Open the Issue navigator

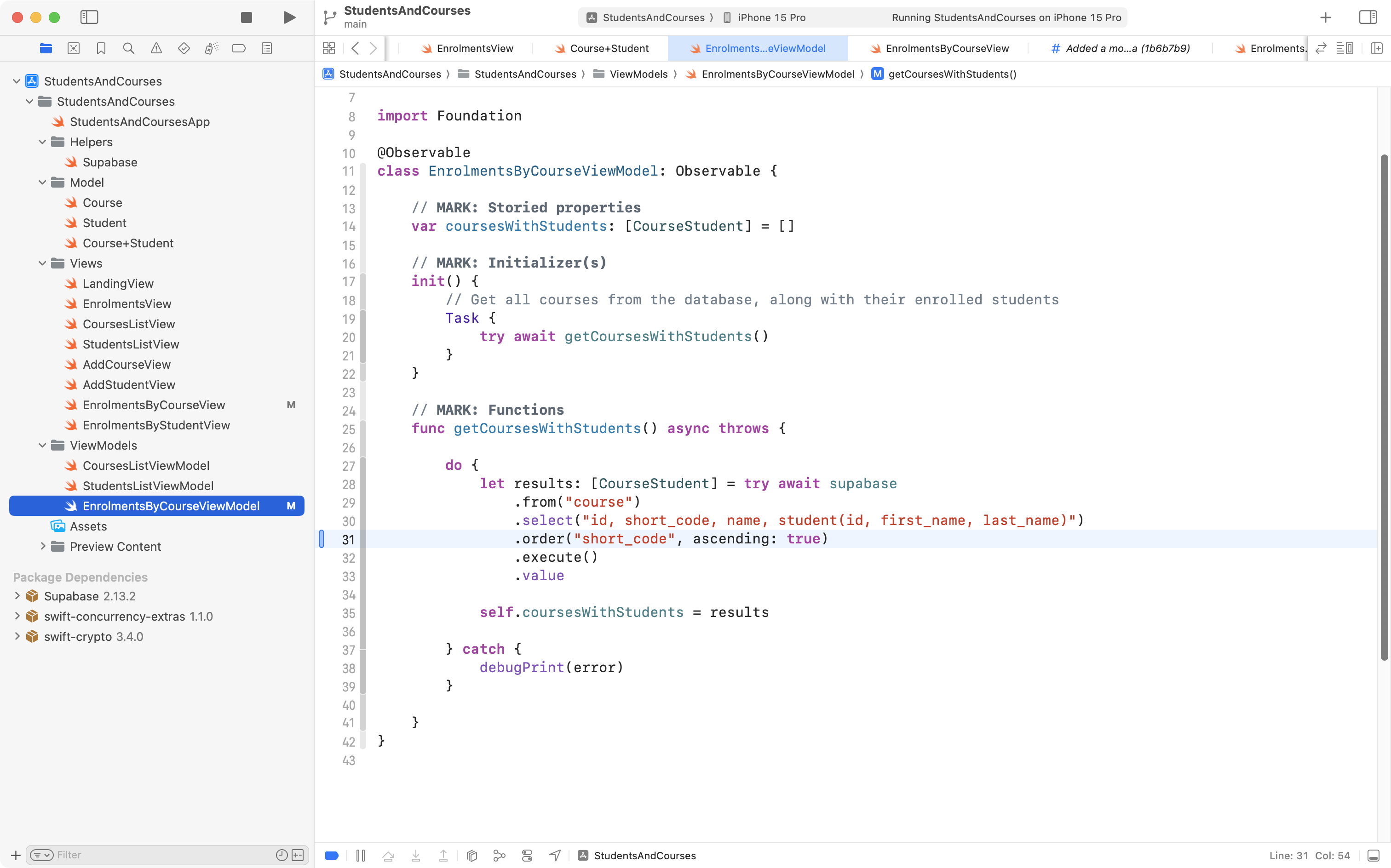(x=156, y=48)
